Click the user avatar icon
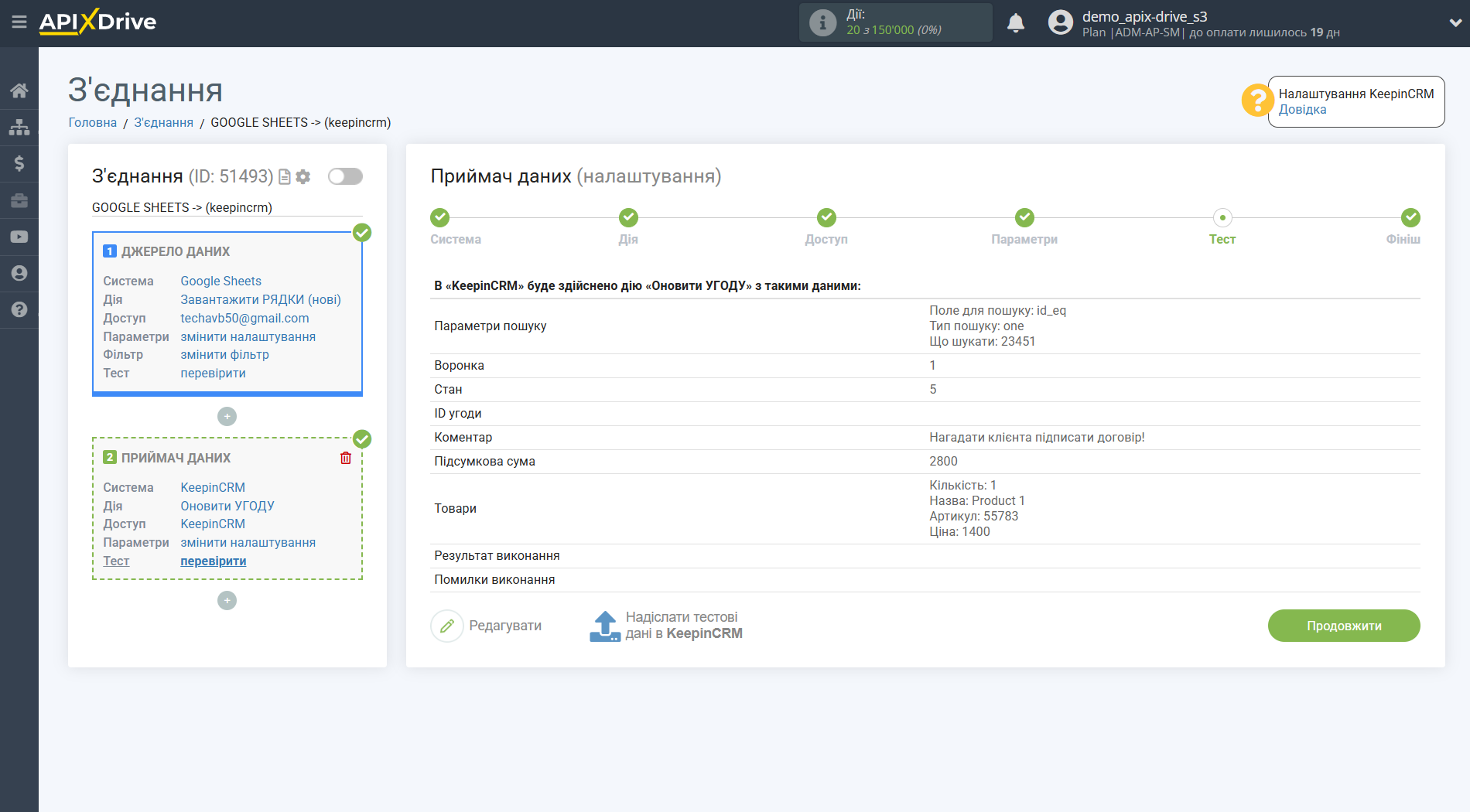1470x812 pixels. pos(1061,22)
